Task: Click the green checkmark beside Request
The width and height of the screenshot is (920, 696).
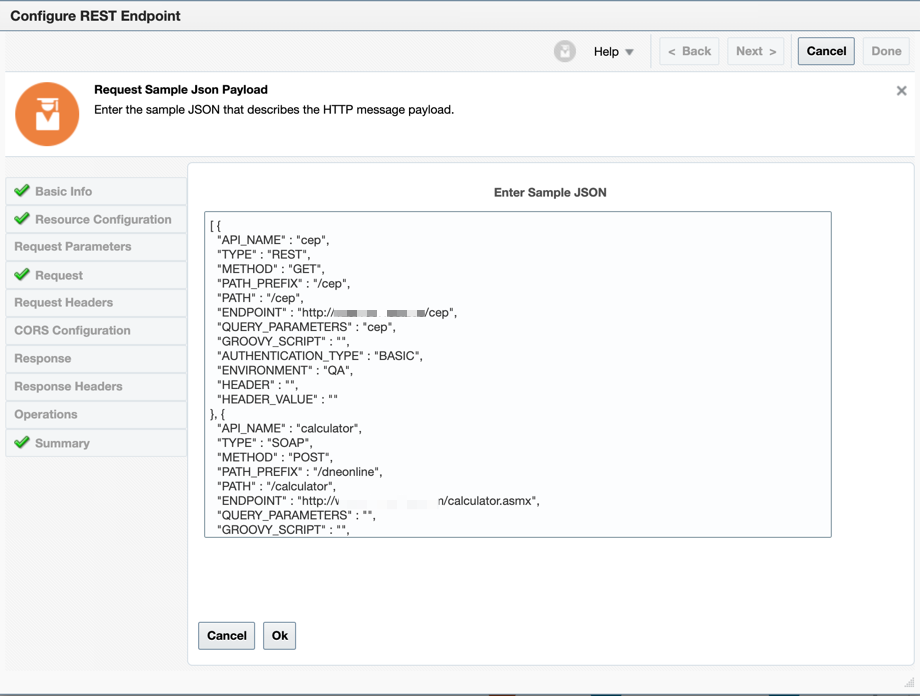Action: tap(22, 275)
